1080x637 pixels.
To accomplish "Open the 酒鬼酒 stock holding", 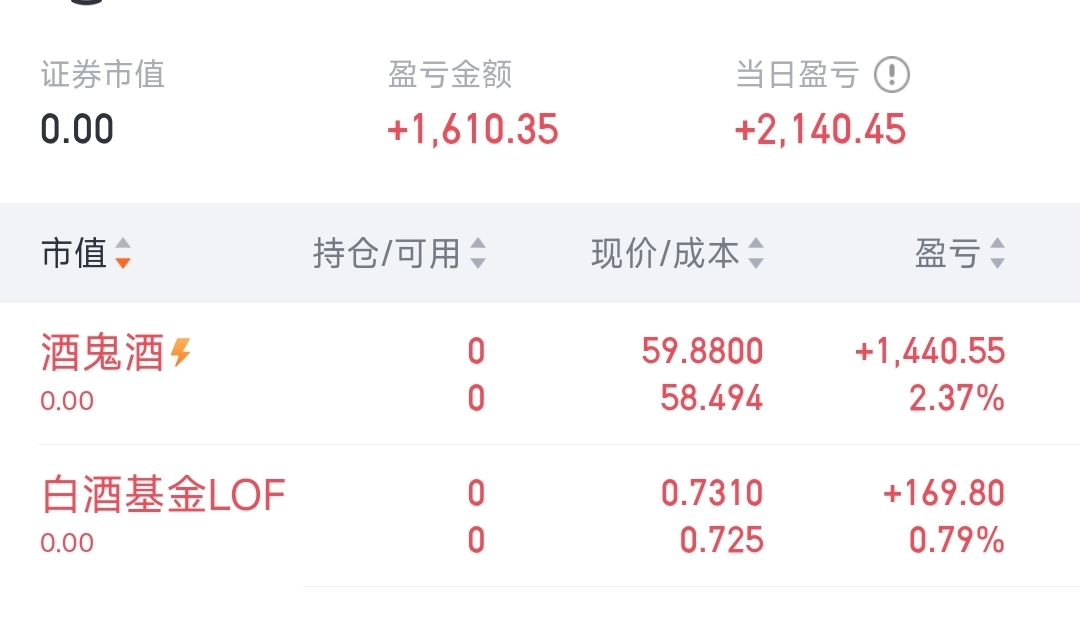I will pyautogui.click(x=102, y=353).
